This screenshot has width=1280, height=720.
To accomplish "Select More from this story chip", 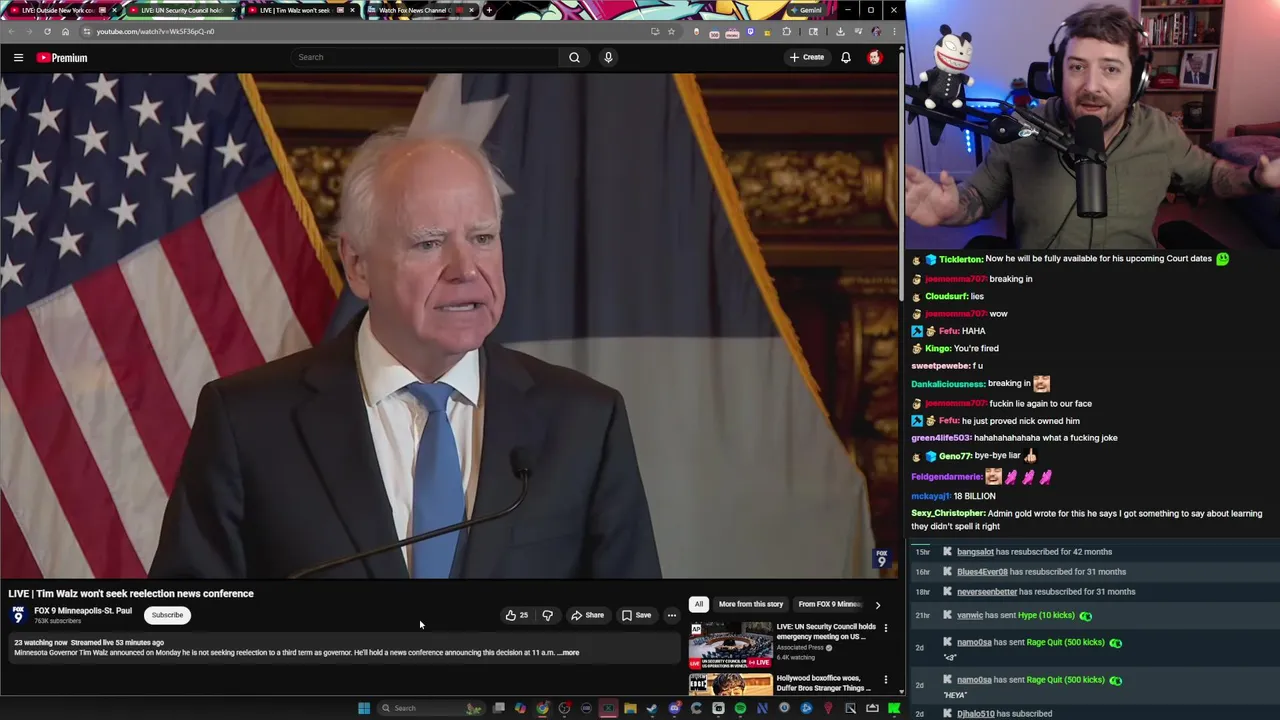I will pos(750,604).
